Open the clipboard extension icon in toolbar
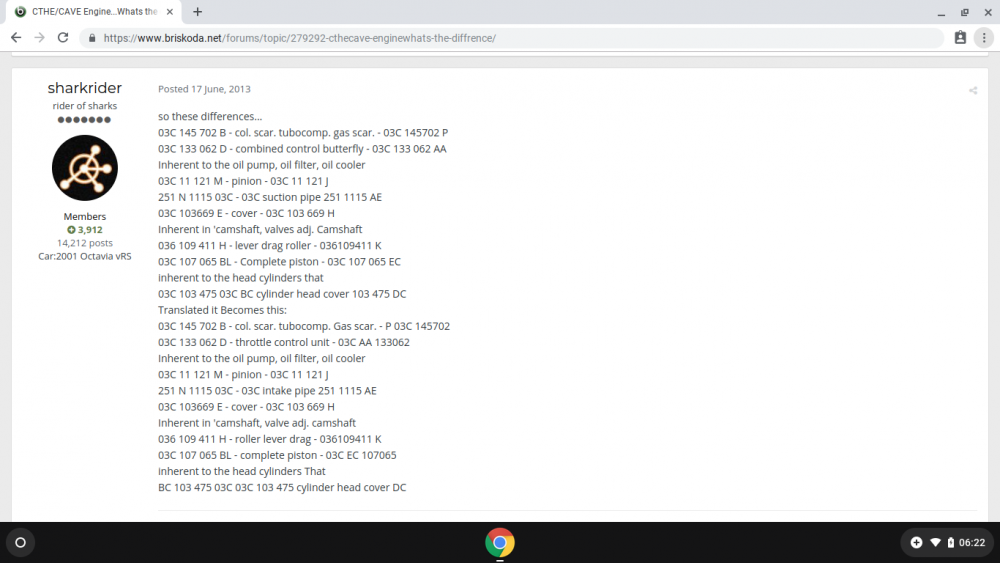 coord(960,38)
